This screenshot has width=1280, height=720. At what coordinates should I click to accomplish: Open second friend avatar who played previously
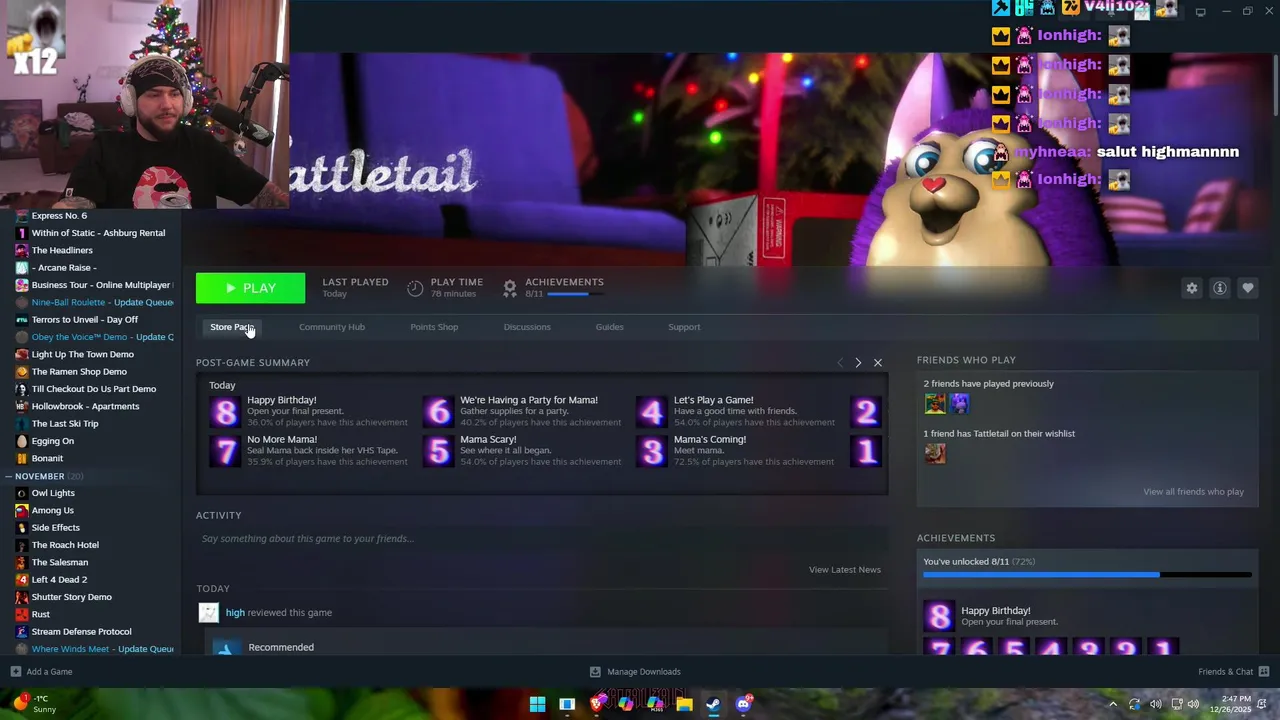pyautogui.click(x=959, y=404)
